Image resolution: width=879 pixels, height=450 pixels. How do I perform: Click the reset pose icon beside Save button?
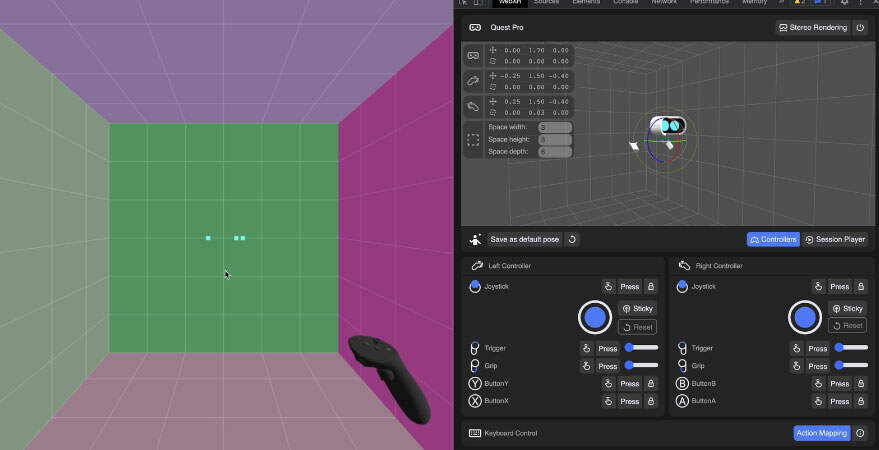pyautogui.click(x=572, y=240)
